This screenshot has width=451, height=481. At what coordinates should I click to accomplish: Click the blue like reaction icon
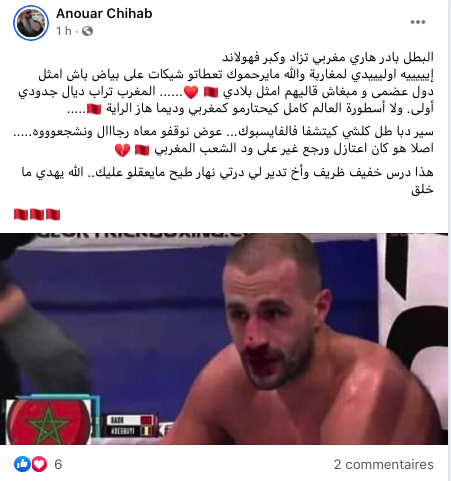click(x=22, y=464)
